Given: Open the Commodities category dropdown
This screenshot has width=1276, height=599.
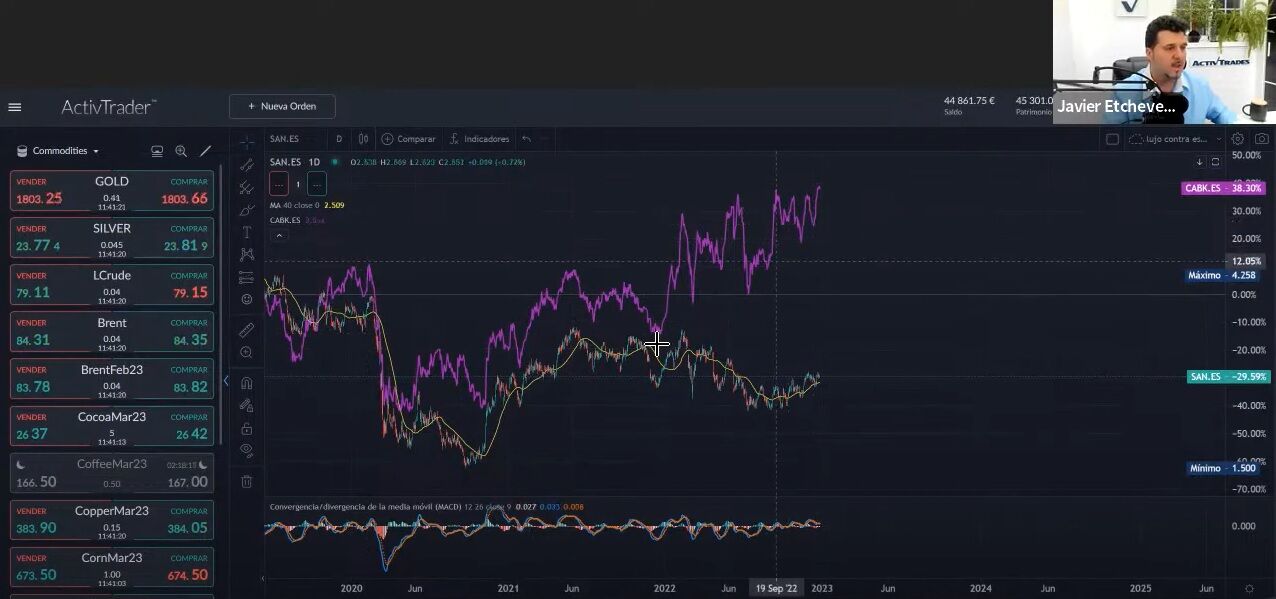Looking at the screenshot, I should point(59,151).
